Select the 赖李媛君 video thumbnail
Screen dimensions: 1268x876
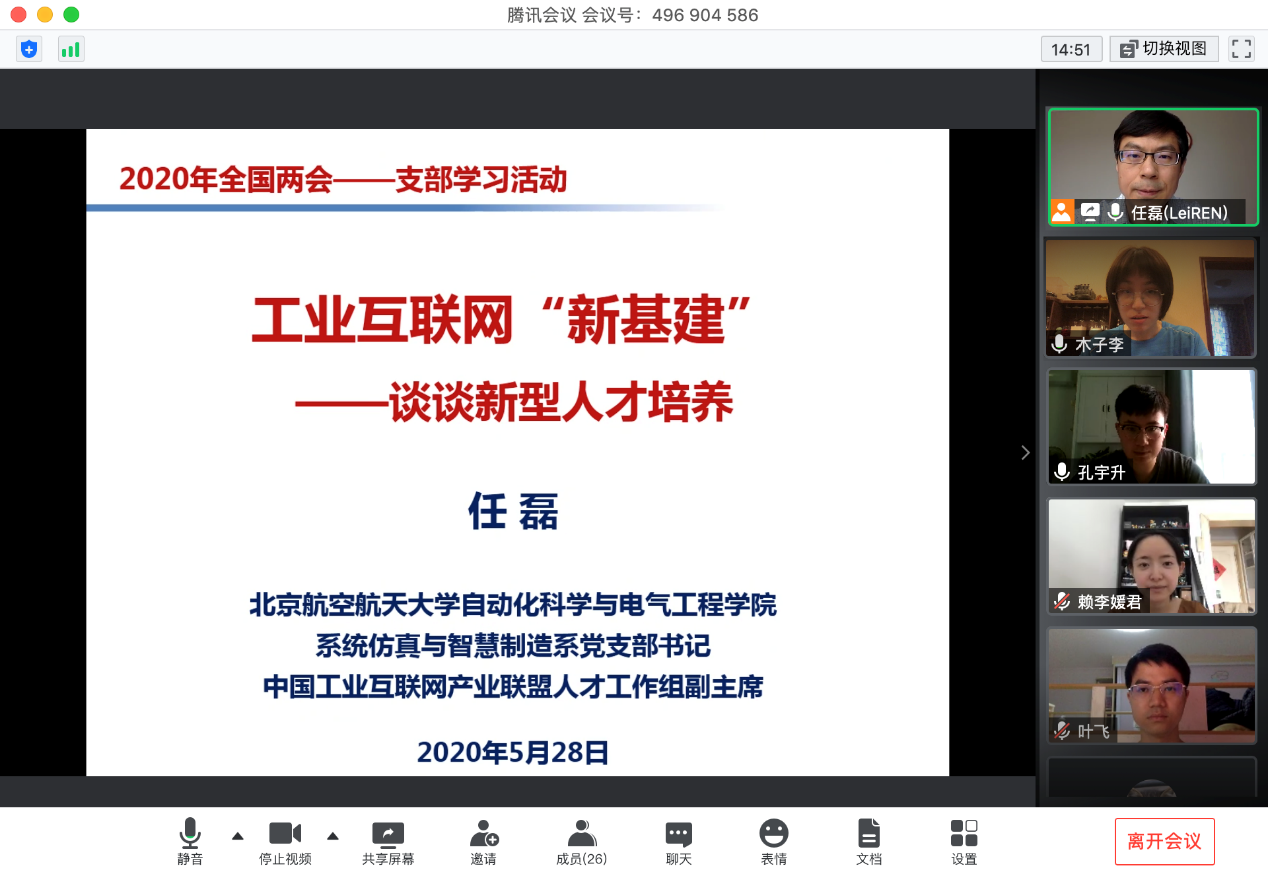click(x=1150, y=556)
